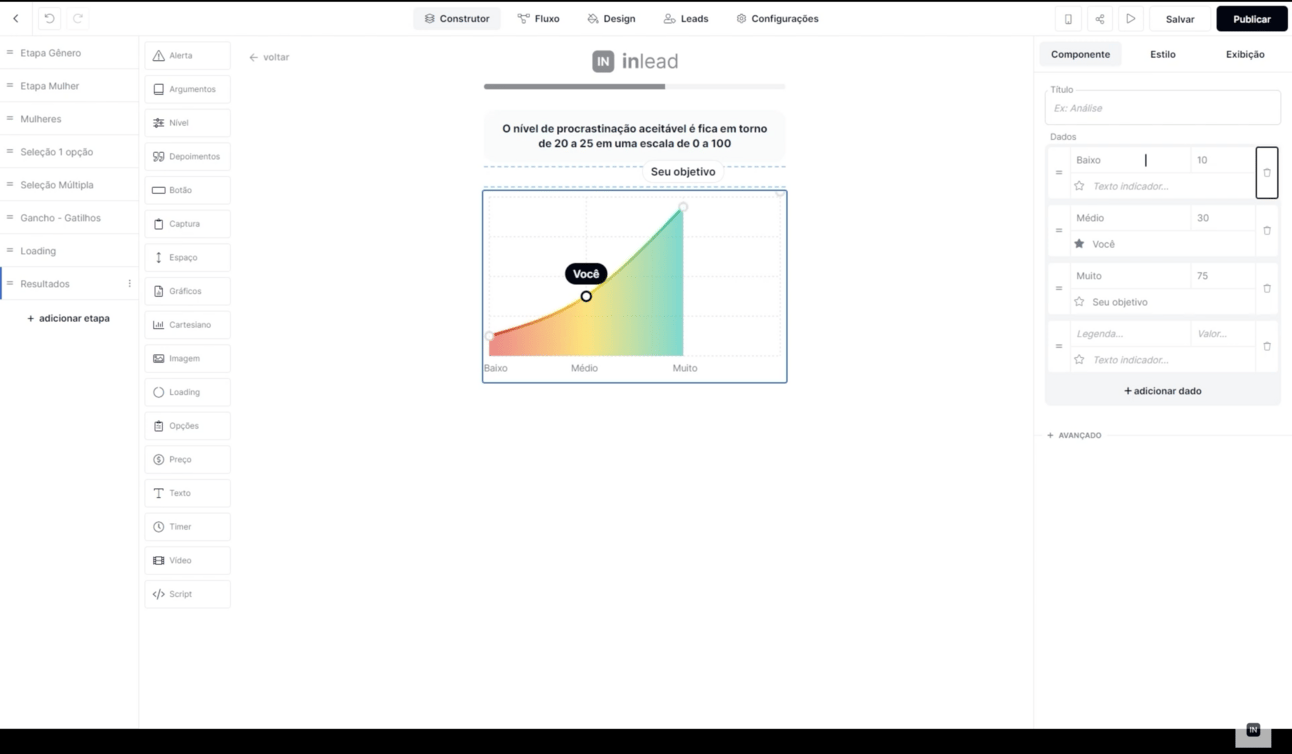The height and width of the screenshot is (754, 1292).
Task: Open options menu for Resultados step
Action: pyautogui.click(x=130, y=284)
